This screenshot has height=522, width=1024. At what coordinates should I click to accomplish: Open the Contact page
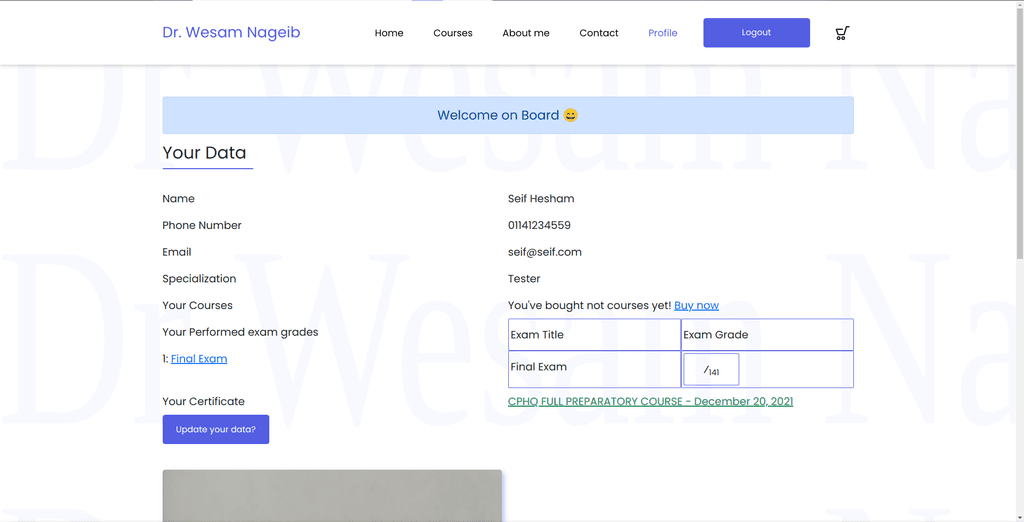pos(598,33)
